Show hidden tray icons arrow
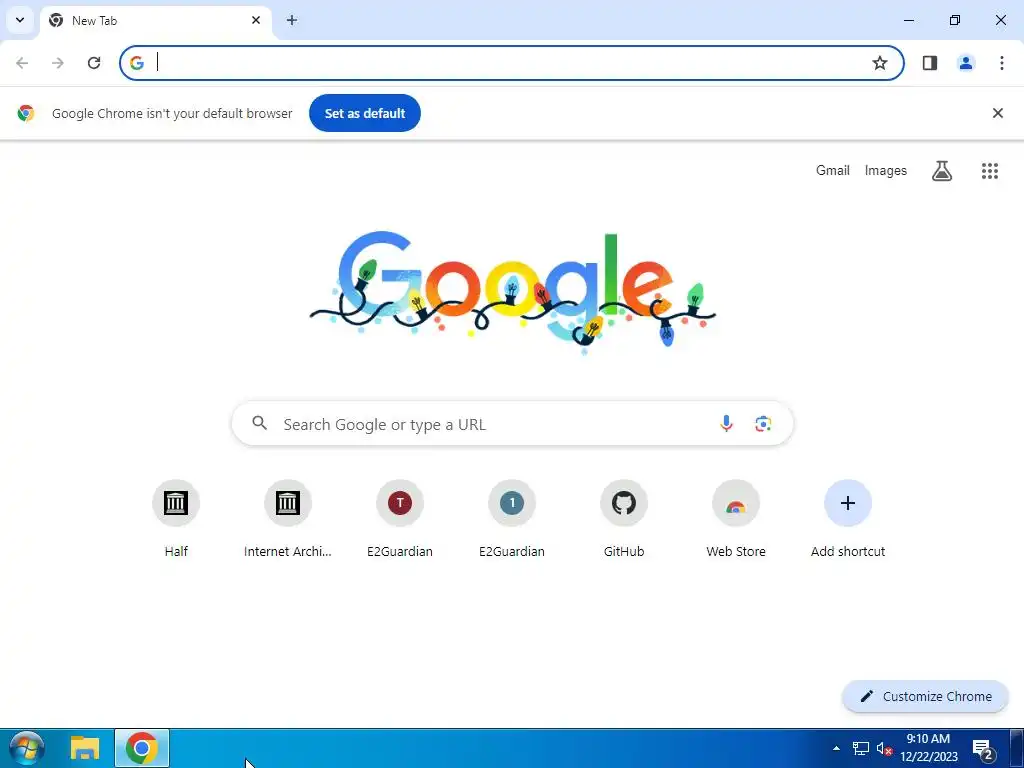The height and width of the screenshot is (768, 1024). click(x=836, y=748)
